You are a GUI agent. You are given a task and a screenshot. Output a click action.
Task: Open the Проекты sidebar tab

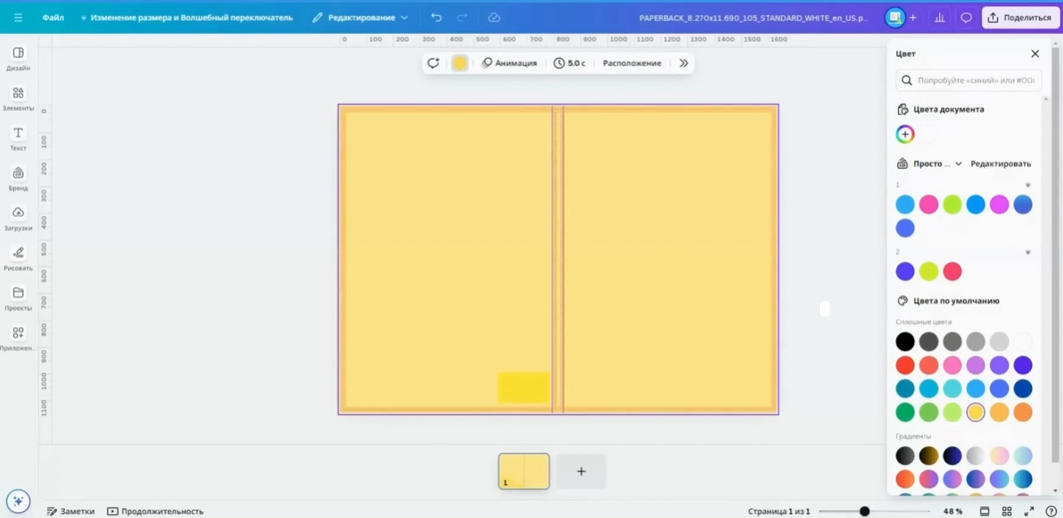coord(18,298)
